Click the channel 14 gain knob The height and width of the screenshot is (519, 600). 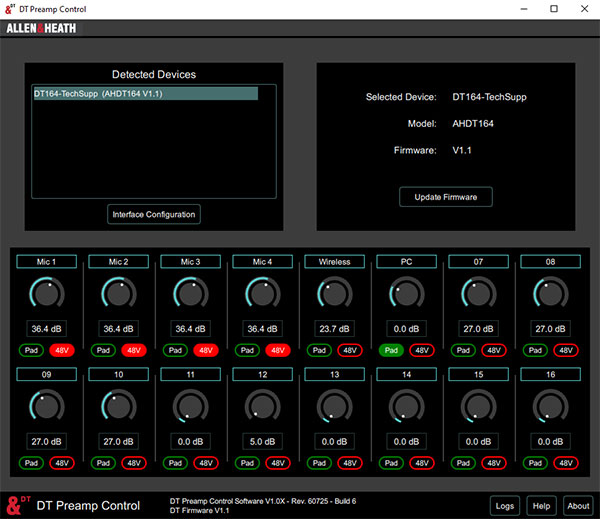[x=406, y=407]
